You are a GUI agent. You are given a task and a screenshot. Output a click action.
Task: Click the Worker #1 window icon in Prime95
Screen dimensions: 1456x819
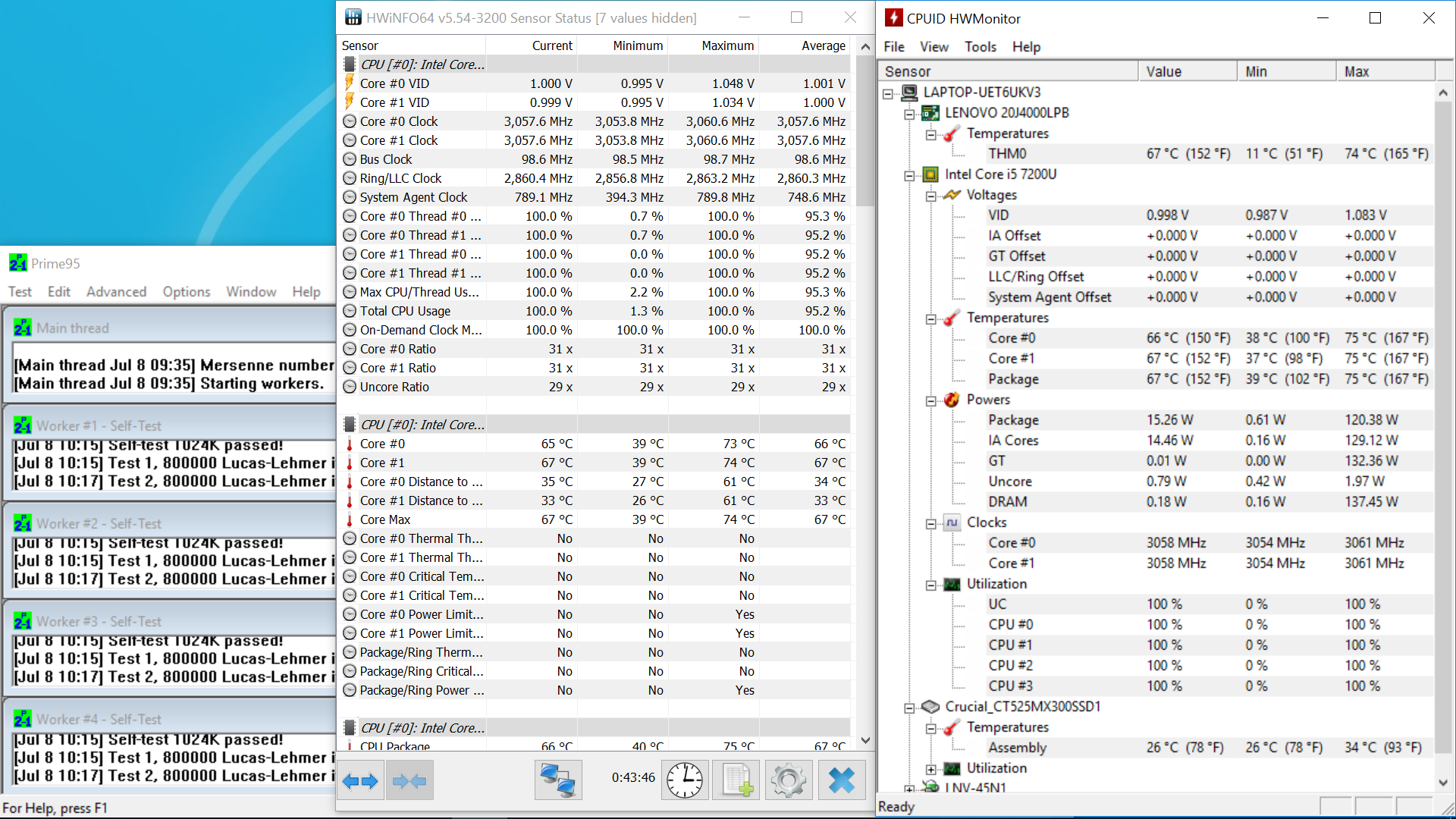coord(22,425)
